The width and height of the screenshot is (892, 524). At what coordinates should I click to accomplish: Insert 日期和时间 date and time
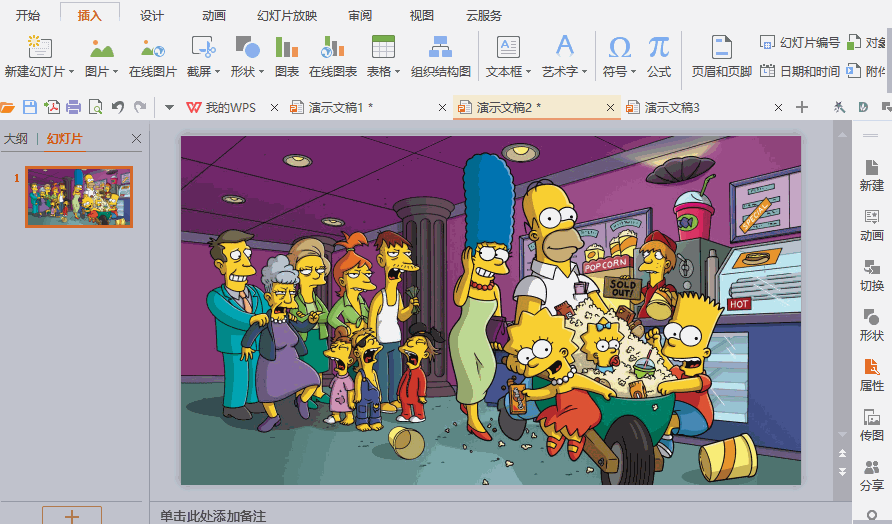pos(800,71)
